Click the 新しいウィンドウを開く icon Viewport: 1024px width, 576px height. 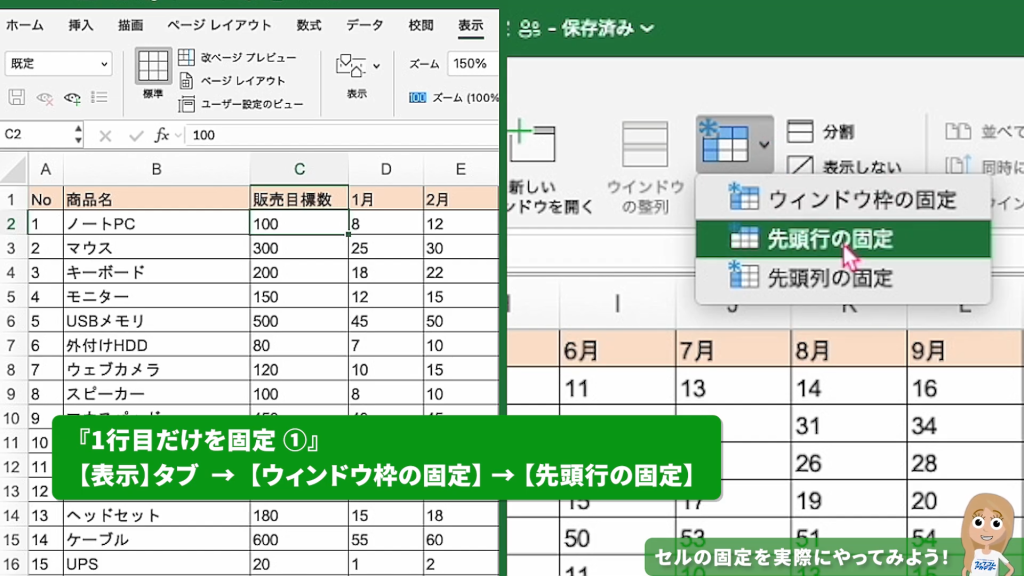pyautogui.click(x=532, y=144)
